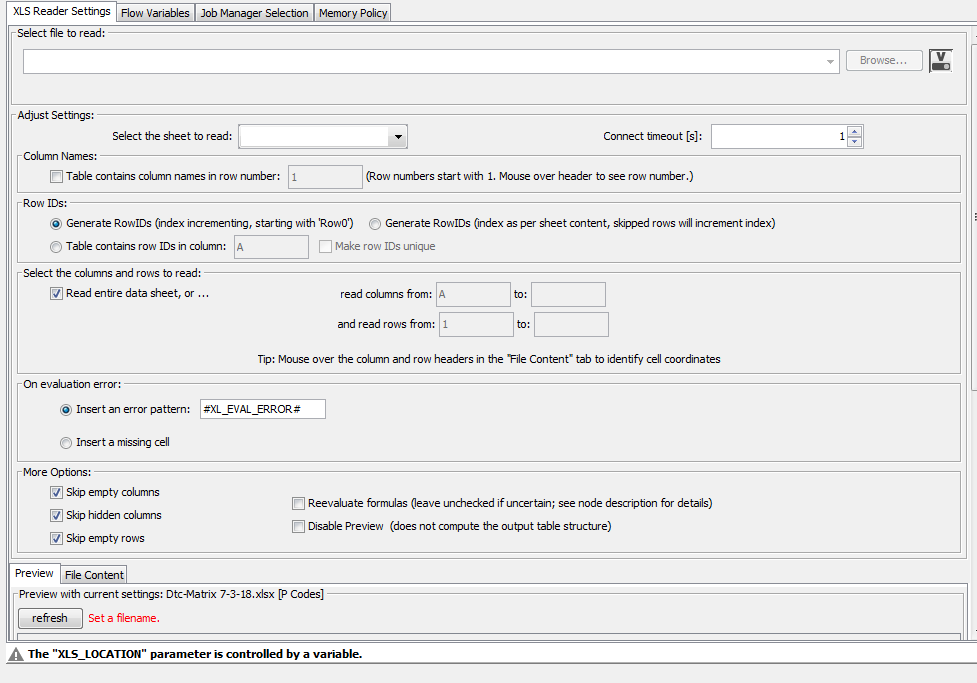Increment the Connect timeout with the up arrow
This screenshot has width=977, height=683.
tap(855, 131)
